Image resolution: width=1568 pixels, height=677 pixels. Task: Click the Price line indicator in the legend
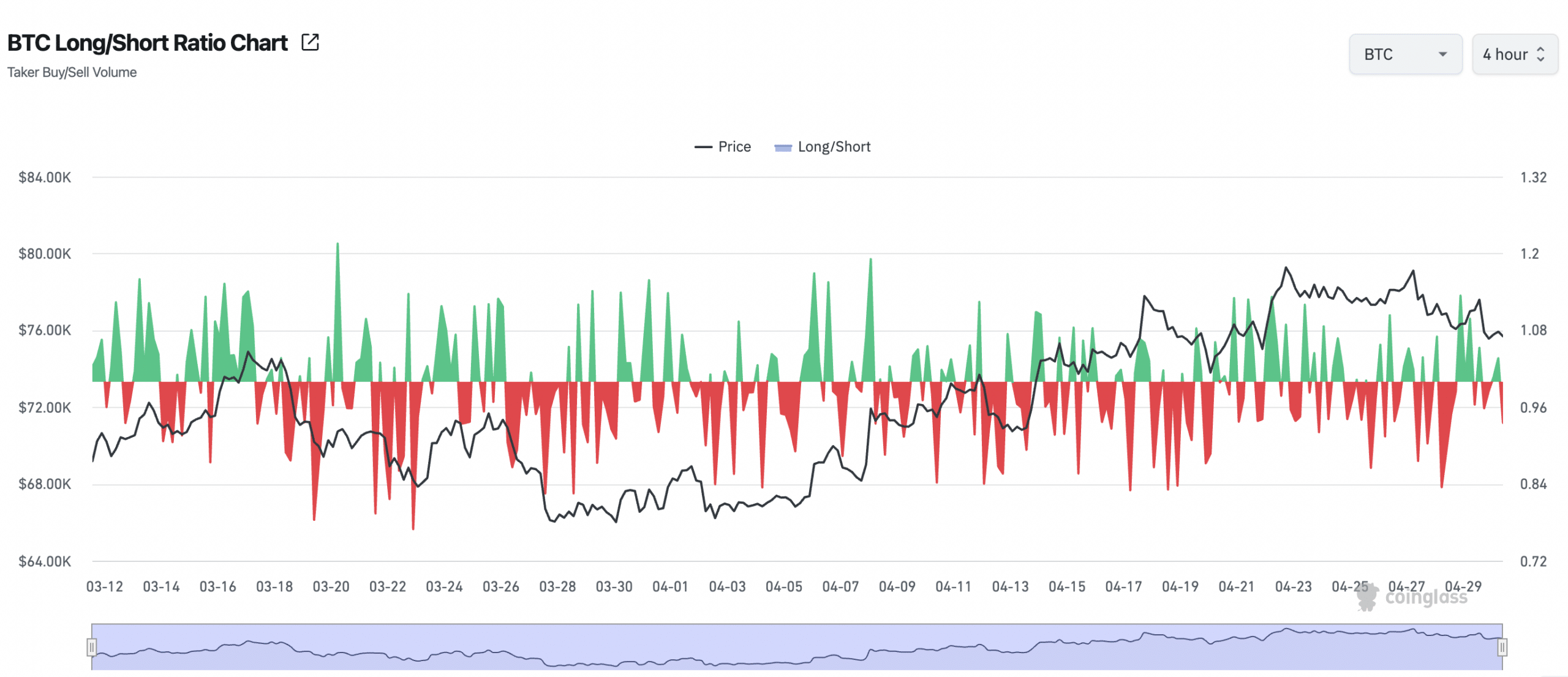[703, 146]
